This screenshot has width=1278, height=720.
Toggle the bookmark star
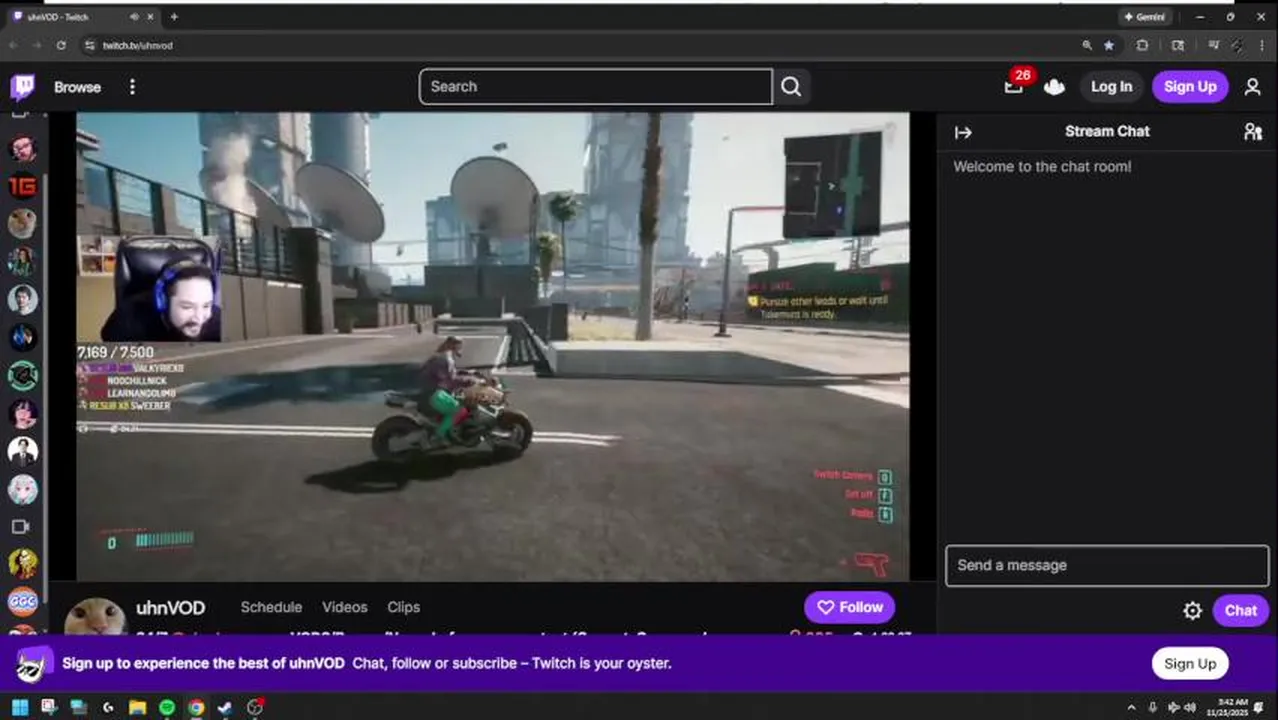[x=1108, y=45]
